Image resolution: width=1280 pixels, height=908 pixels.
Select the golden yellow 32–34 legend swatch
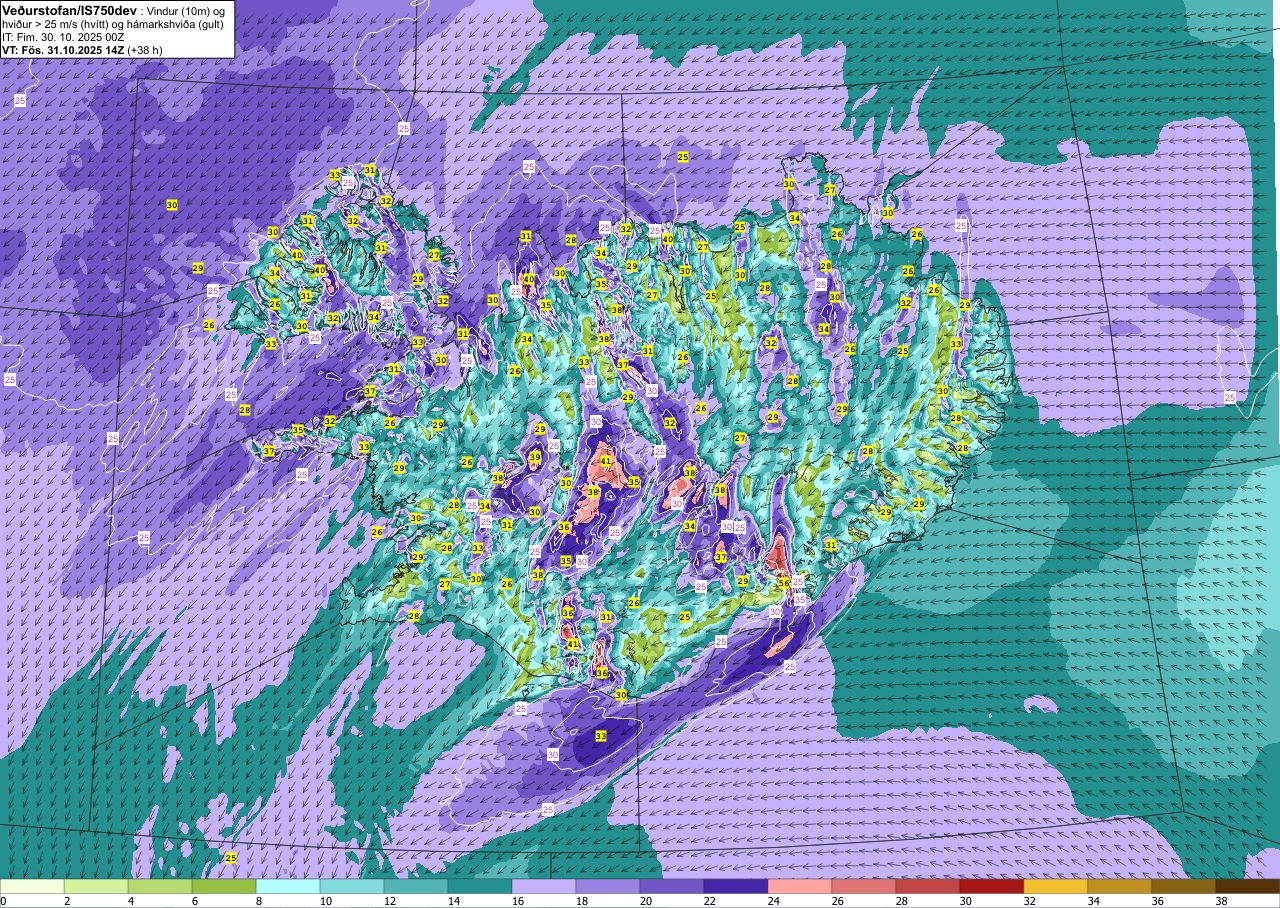(1056, 886)
